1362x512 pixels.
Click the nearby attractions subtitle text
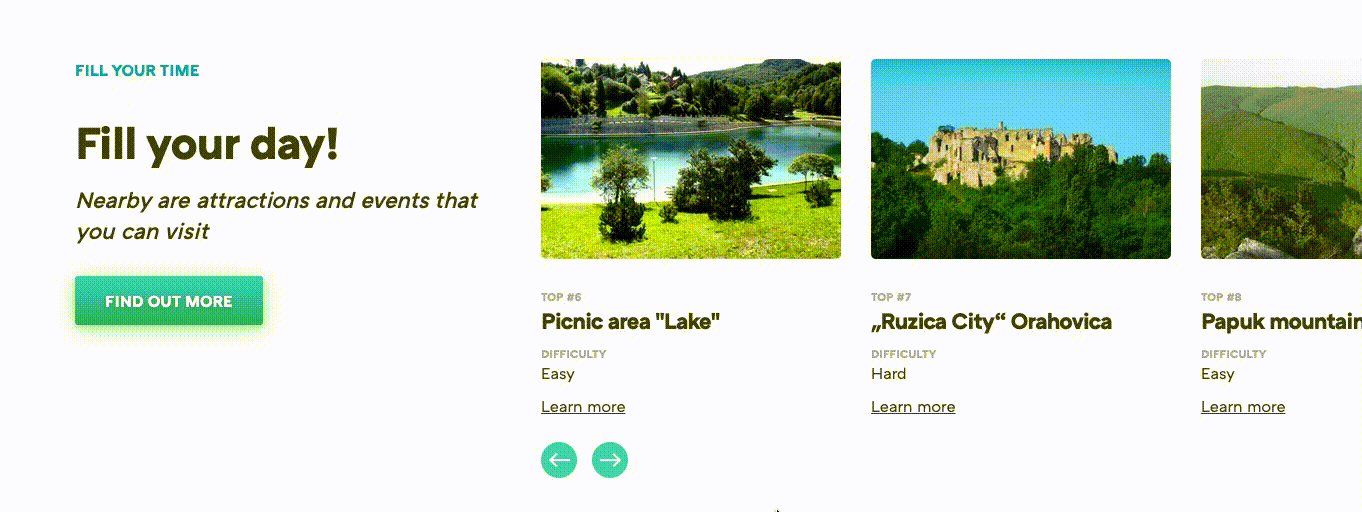tap(277, 216)
